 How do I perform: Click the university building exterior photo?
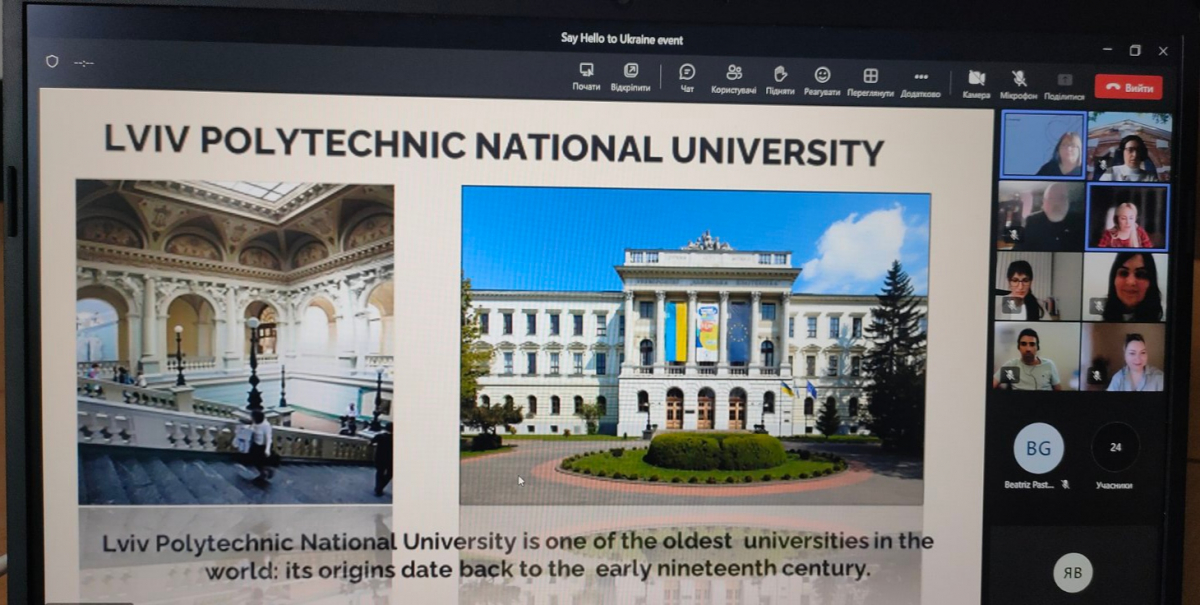click(694, 345)
